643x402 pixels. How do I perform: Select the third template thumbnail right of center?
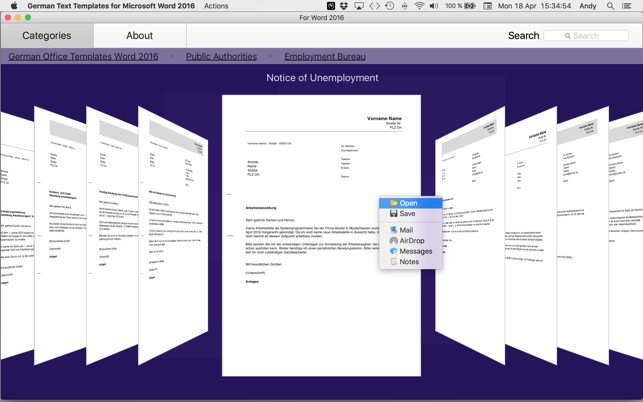tap(583, 235)
